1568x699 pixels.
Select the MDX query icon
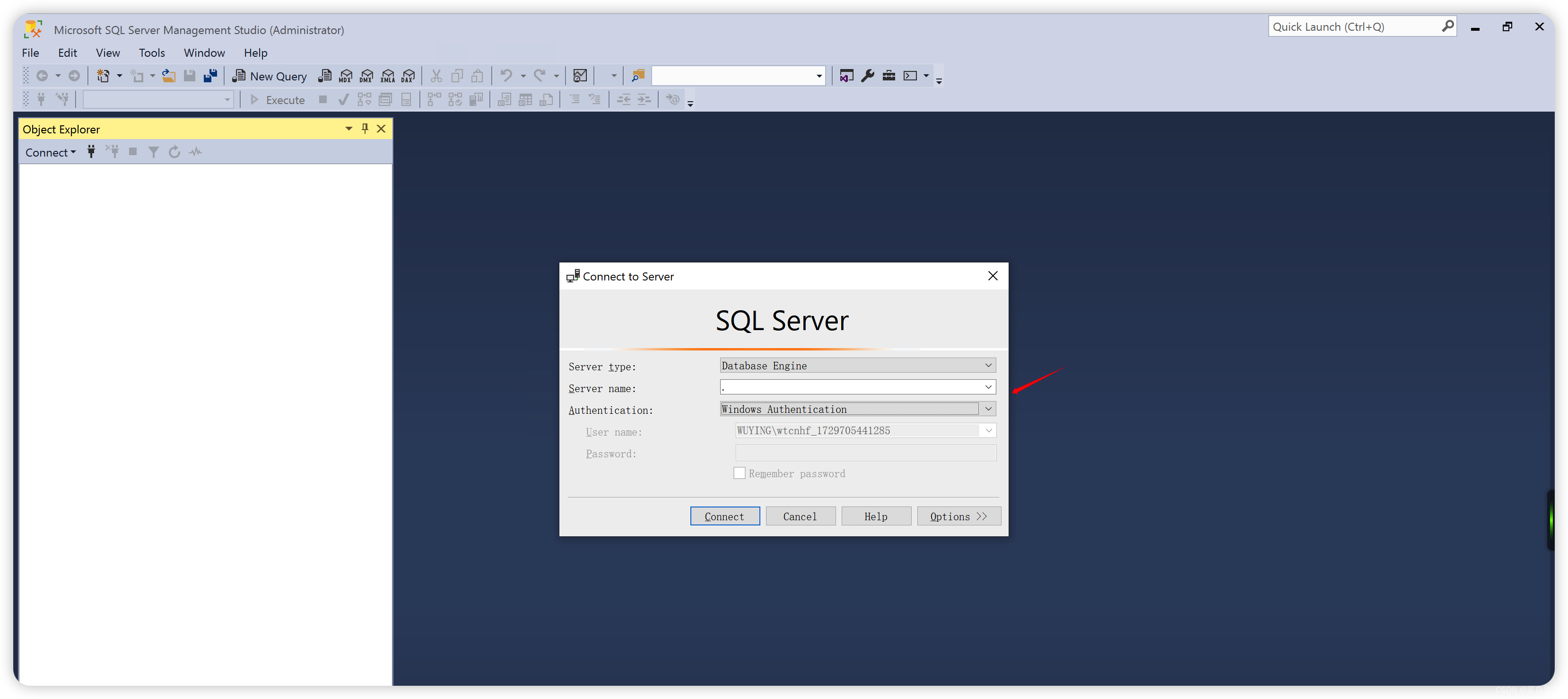tap(345, 76)
